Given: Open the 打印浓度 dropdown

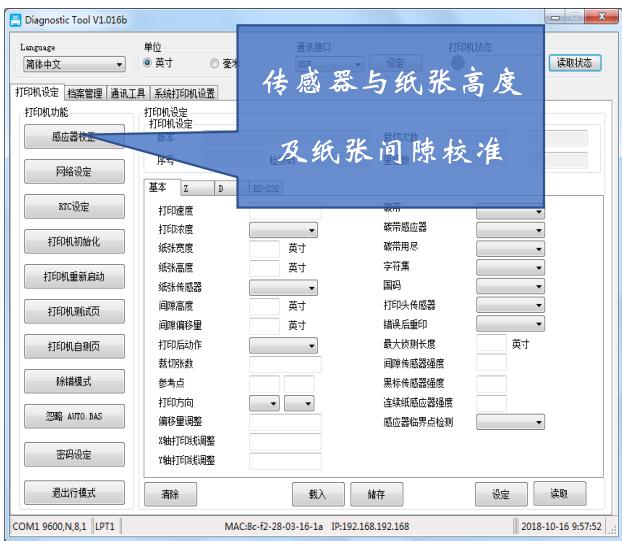Looking at the screenshot, I should [283, 230].
